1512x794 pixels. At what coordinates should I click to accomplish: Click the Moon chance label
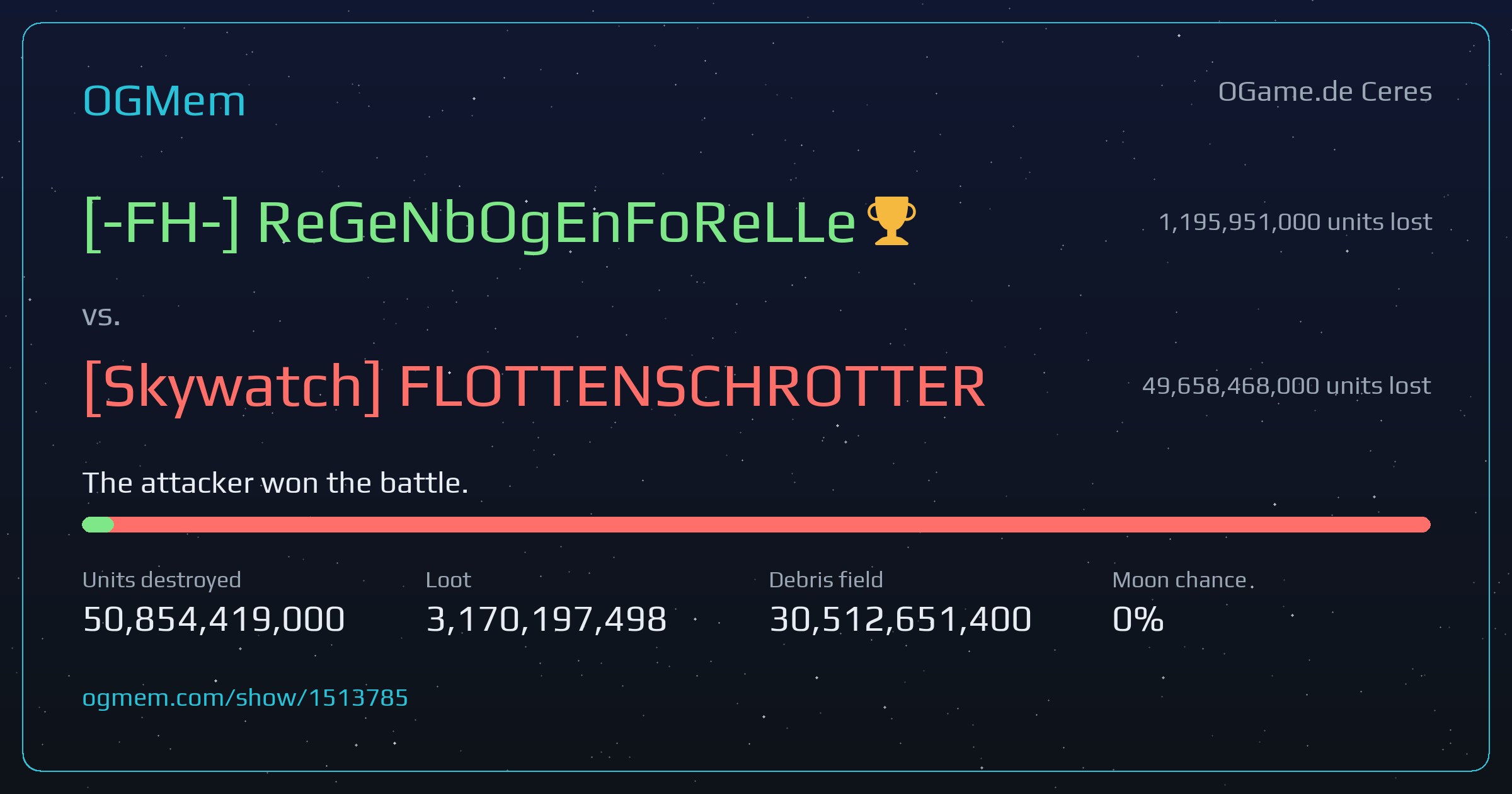(1179, 580)
